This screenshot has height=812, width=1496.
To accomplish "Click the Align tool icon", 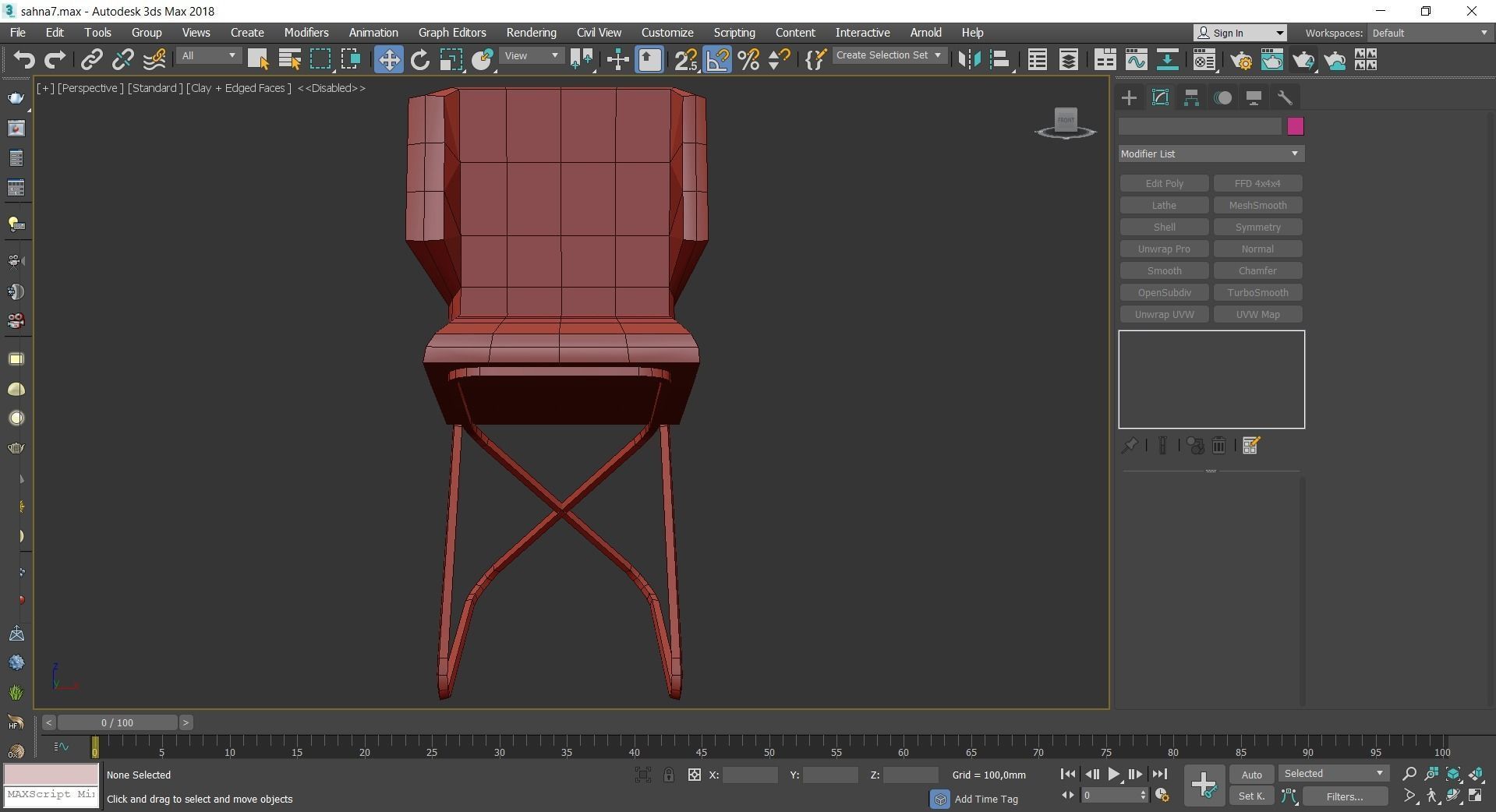I will (x=1000, y=60).
